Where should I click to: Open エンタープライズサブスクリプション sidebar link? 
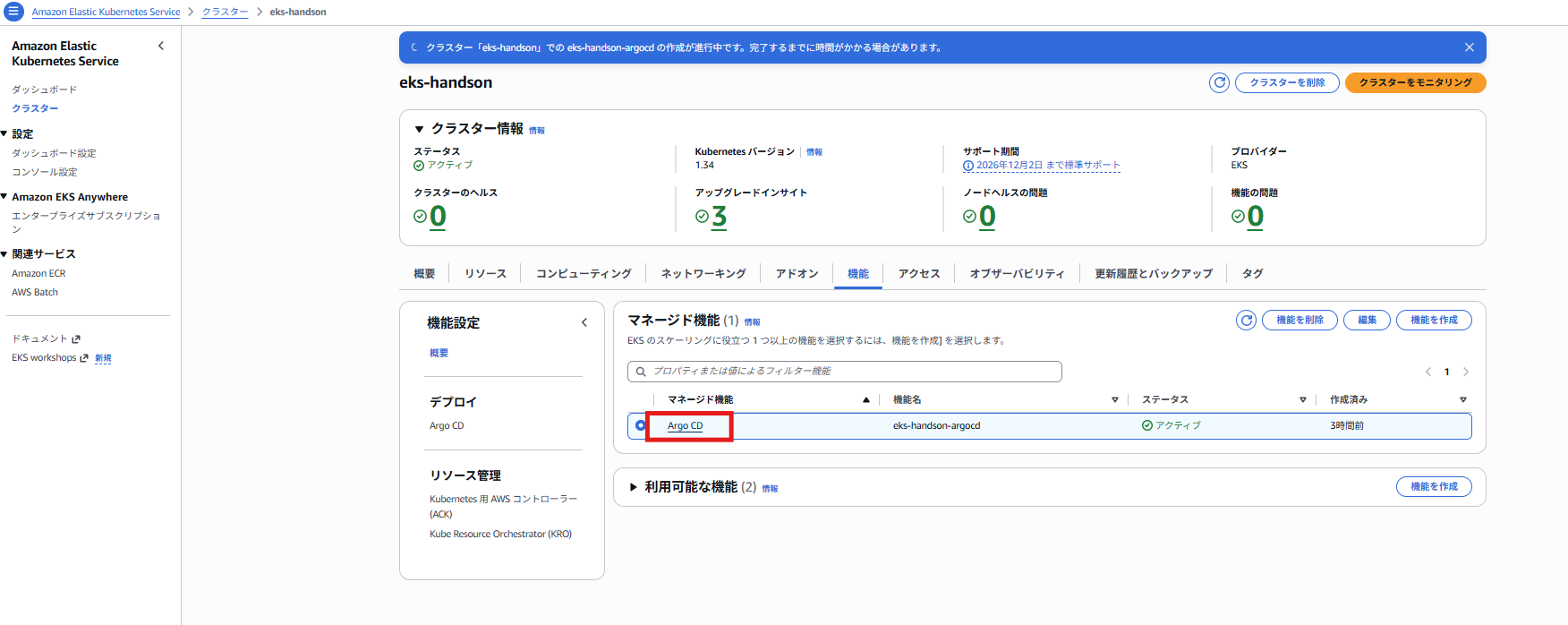86,222
